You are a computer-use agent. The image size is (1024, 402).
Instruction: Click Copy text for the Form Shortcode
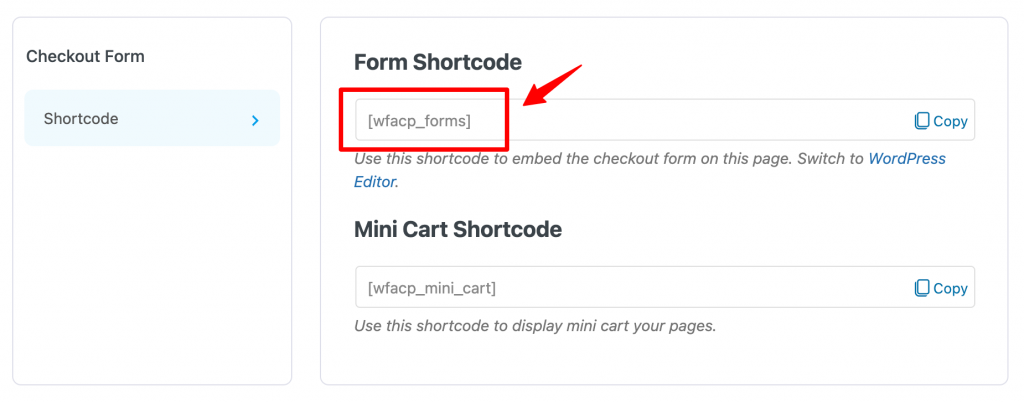pyautogui.click(x=950, y=121)
